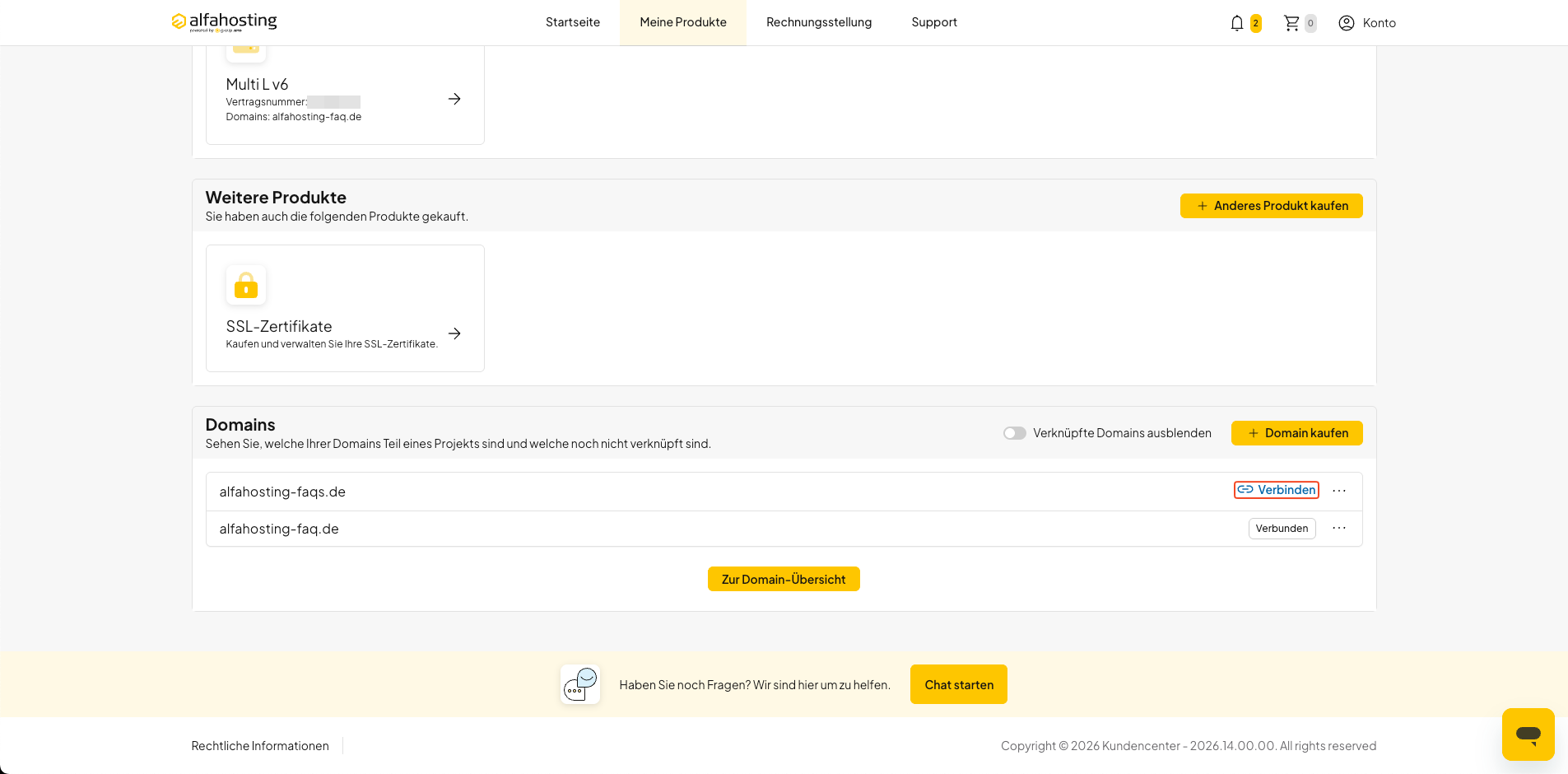
Task: Toggle Verknüpfte Domains ausblenden switch
Action: click(1014, 433)
